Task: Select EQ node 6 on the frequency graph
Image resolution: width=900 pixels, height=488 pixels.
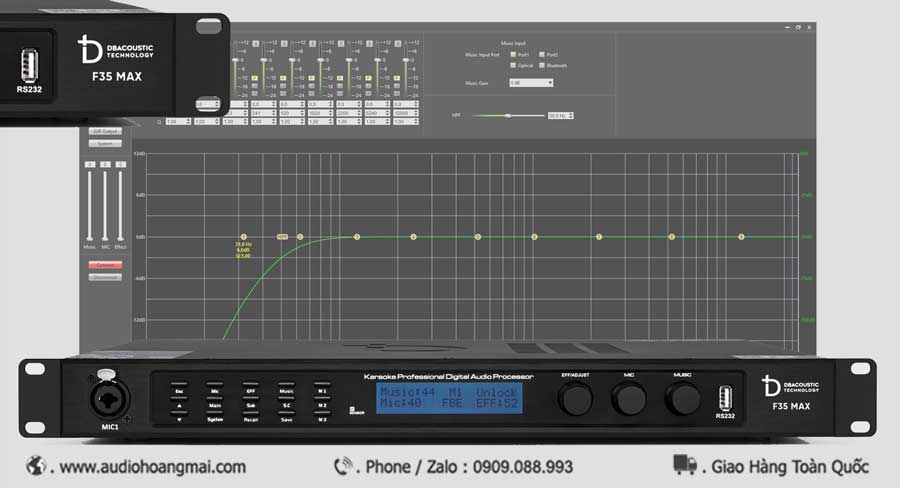Action: click(x=534, y=237)
